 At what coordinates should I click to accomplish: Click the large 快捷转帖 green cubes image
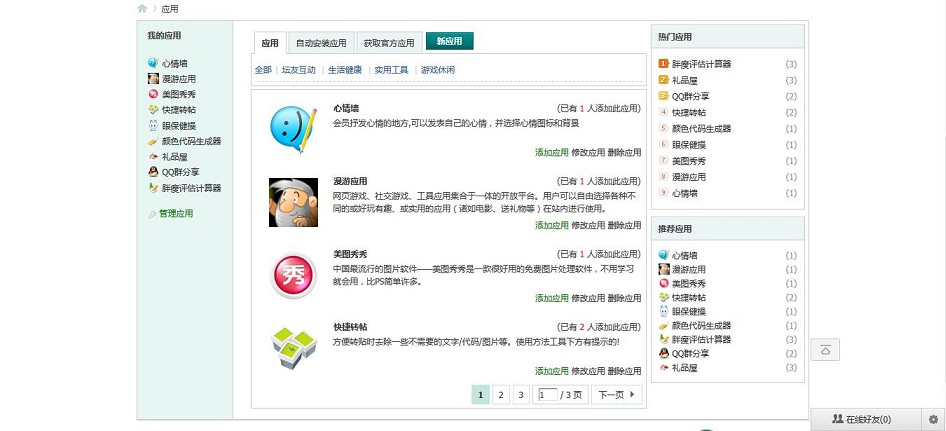coord(293,348)
